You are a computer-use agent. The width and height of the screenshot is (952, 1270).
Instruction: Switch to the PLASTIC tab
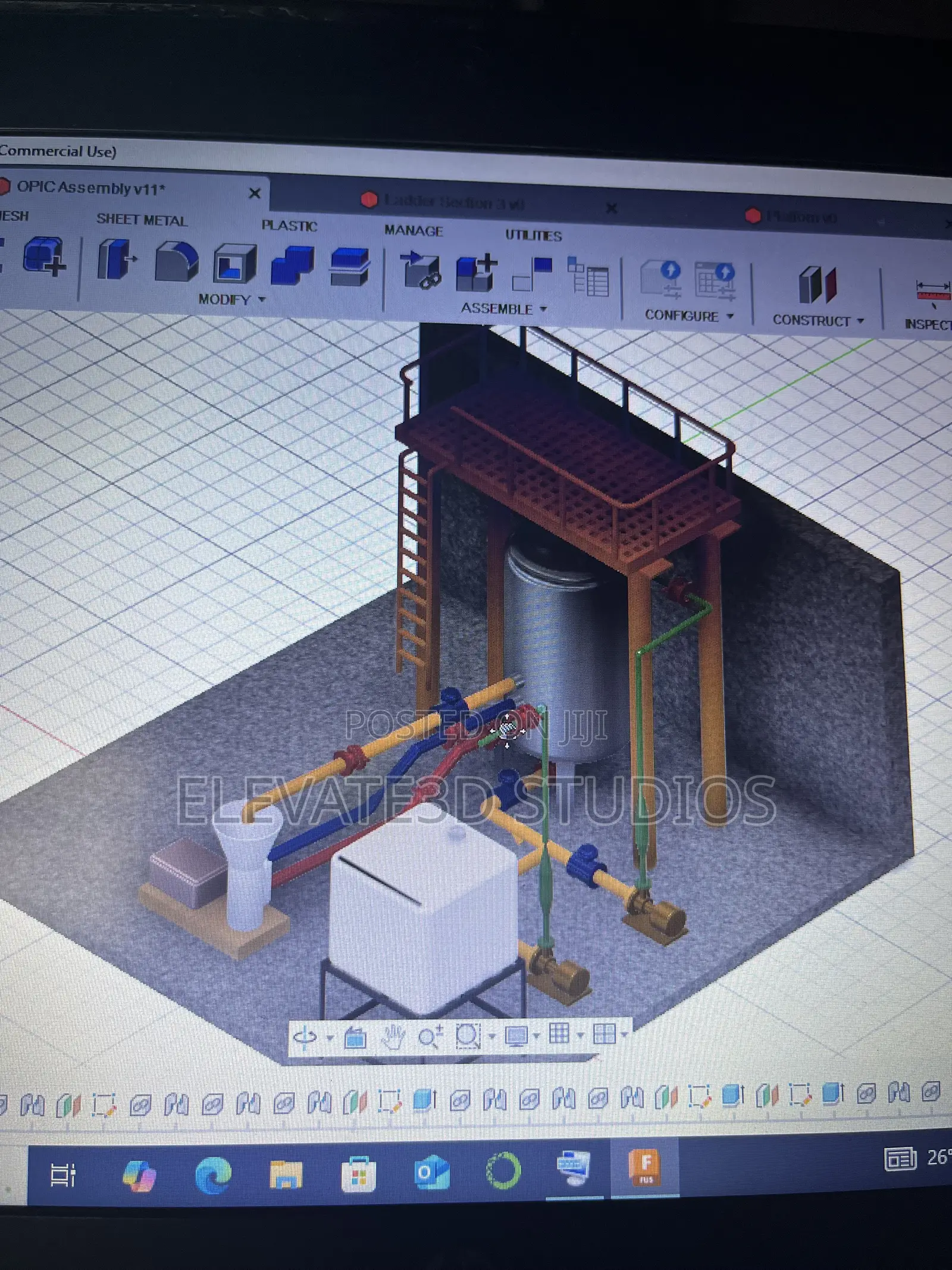pos(289,226)
